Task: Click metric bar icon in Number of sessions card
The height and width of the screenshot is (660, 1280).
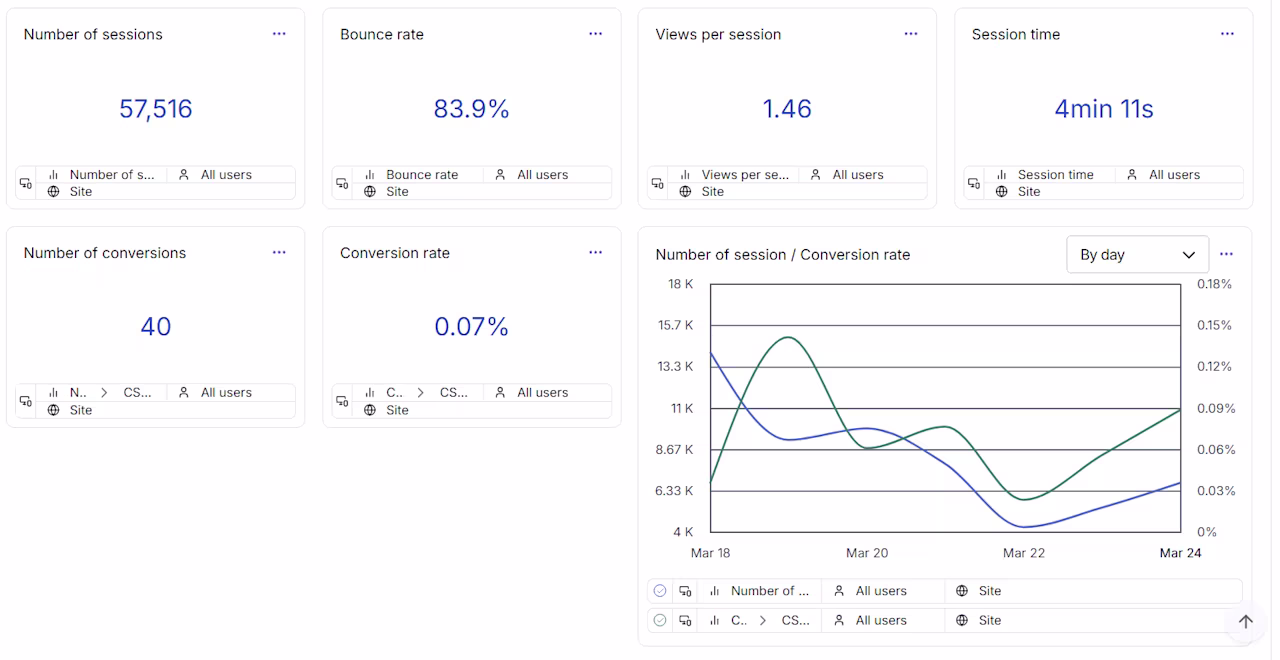Action: (x=54, y=174)
